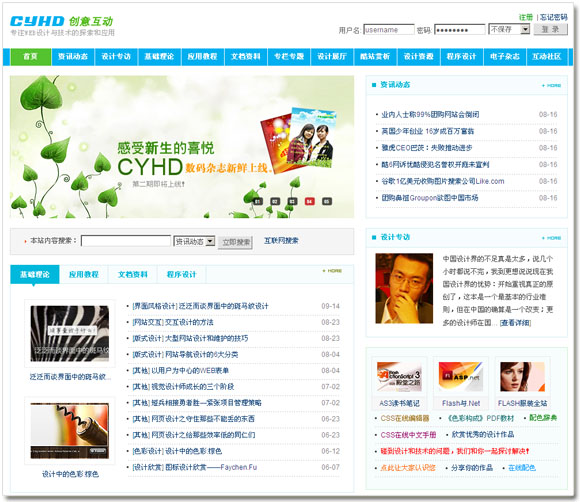This screenshot has height=502, width=580.
Task: Switch to the 应用教程 content tab
Action: click(x=84, y=274)
